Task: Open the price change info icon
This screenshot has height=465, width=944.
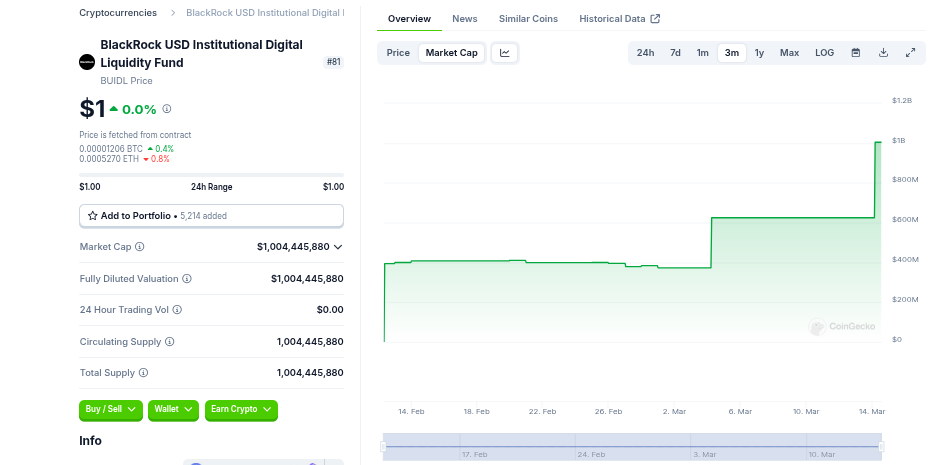Action: click(167, 109)
